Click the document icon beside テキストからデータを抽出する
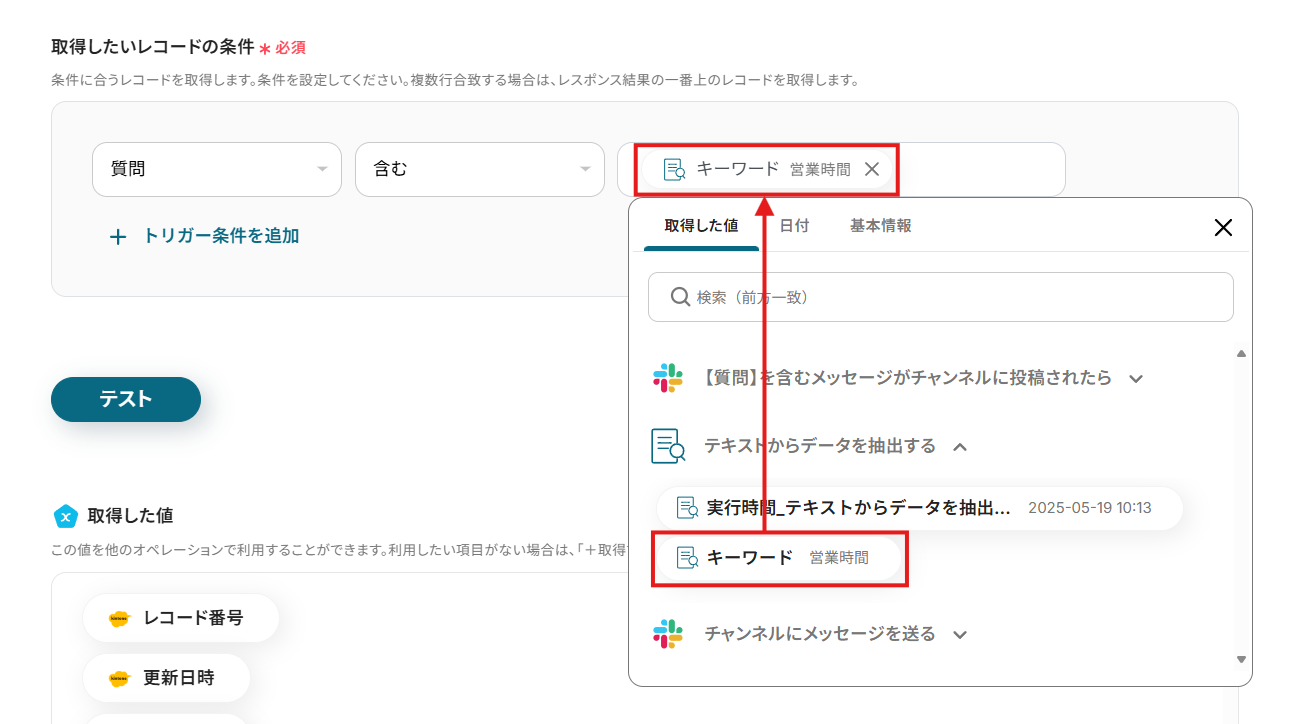1305x724 pixels. [667, 446]
